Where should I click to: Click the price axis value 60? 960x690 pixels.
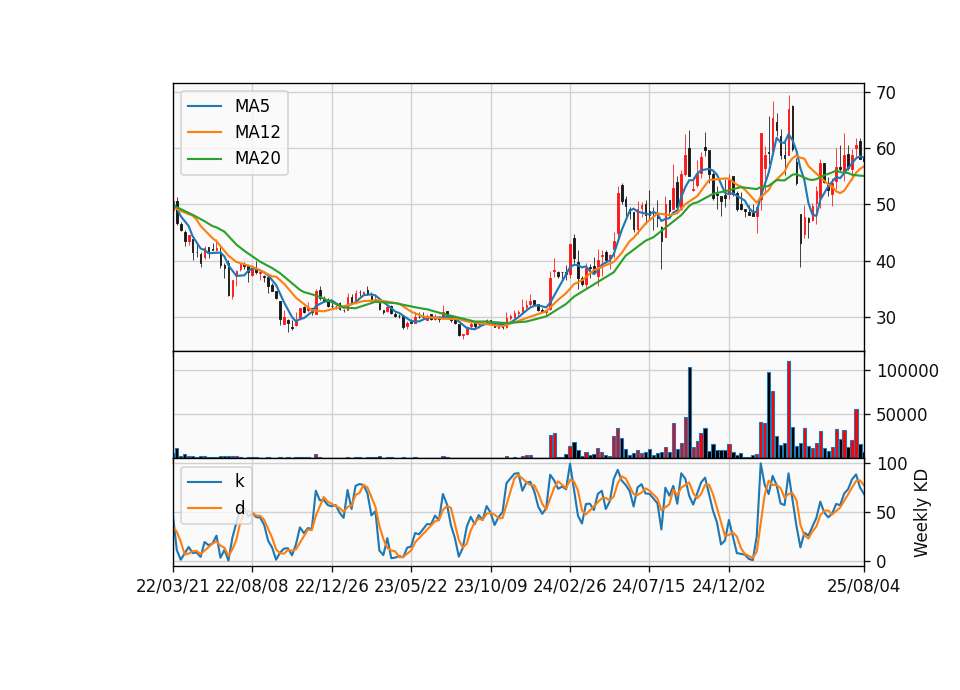pos(885,149)
